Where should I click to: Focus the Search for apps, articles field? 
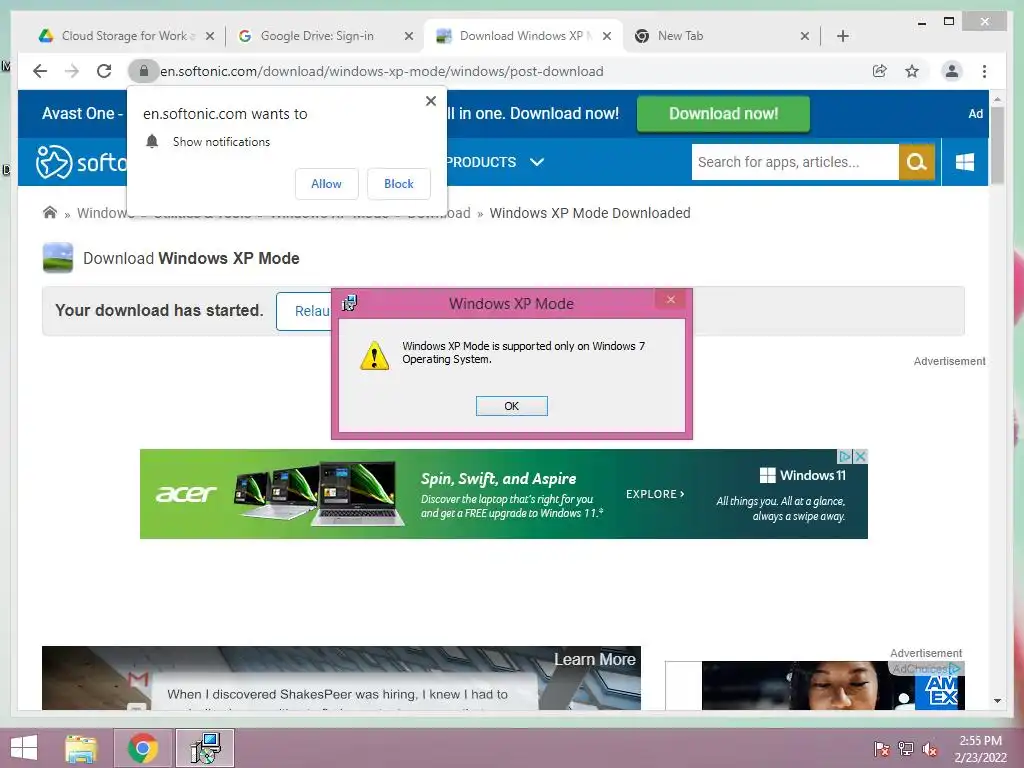795,162
